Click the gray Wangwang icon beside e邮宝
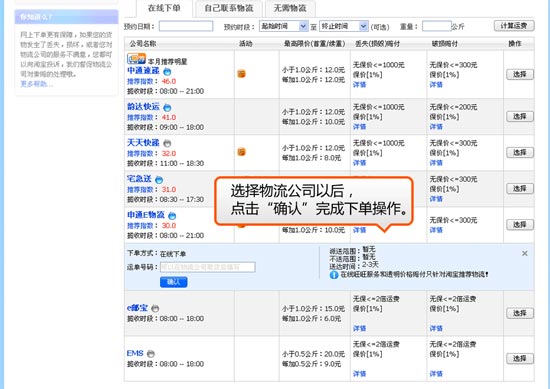 point(155,309)
